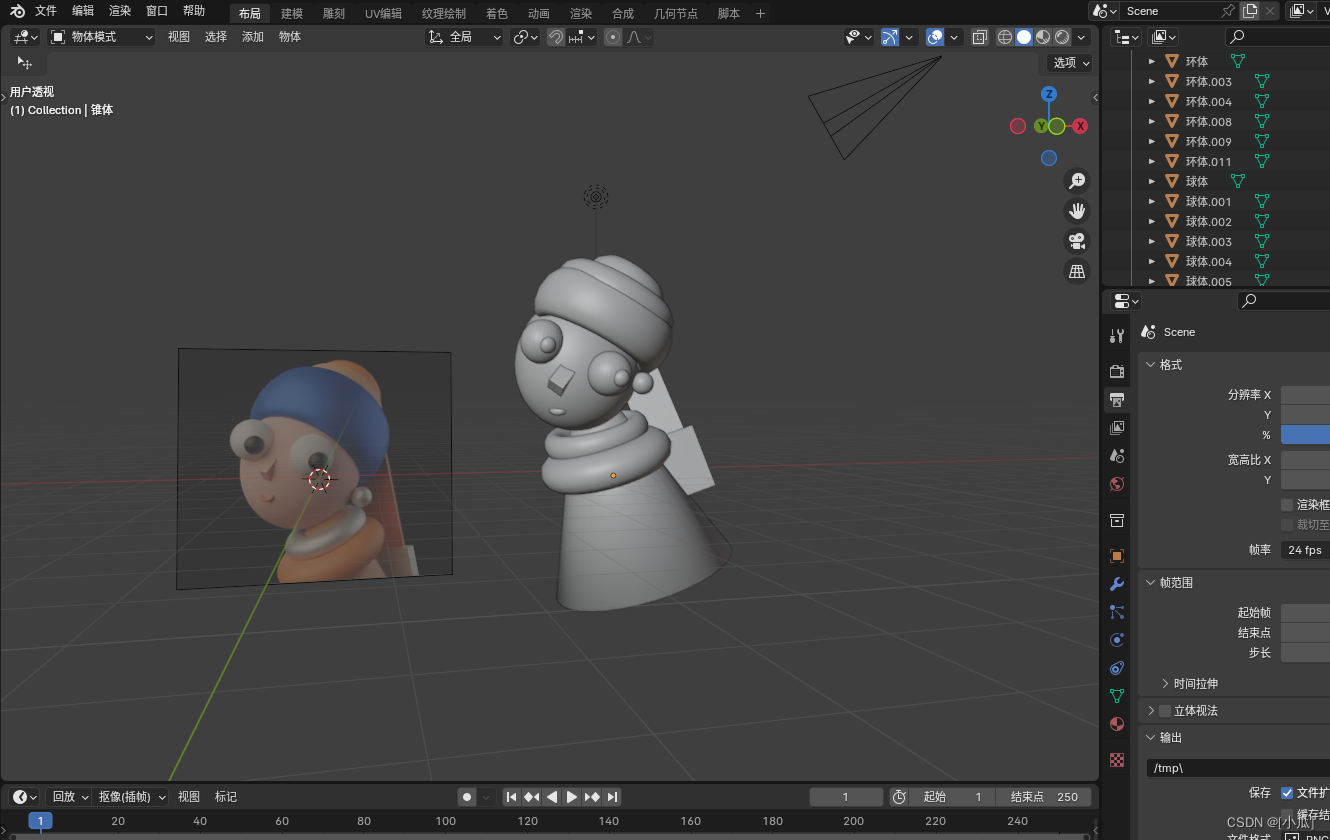Toggle camera view icon
The image size is (1330, 840).
click(1077, 241)
